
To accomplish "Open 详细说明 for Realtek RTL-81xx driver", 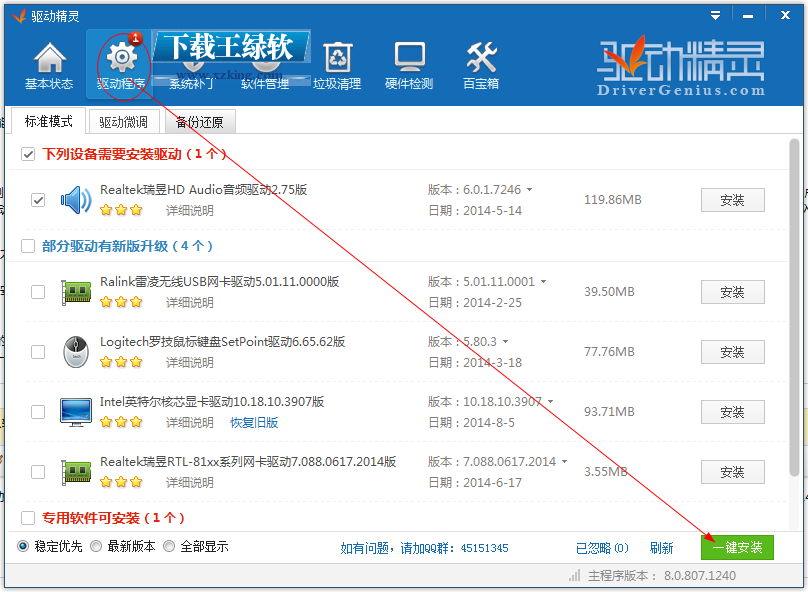I will pyautogui.click(x=190, y=483).
